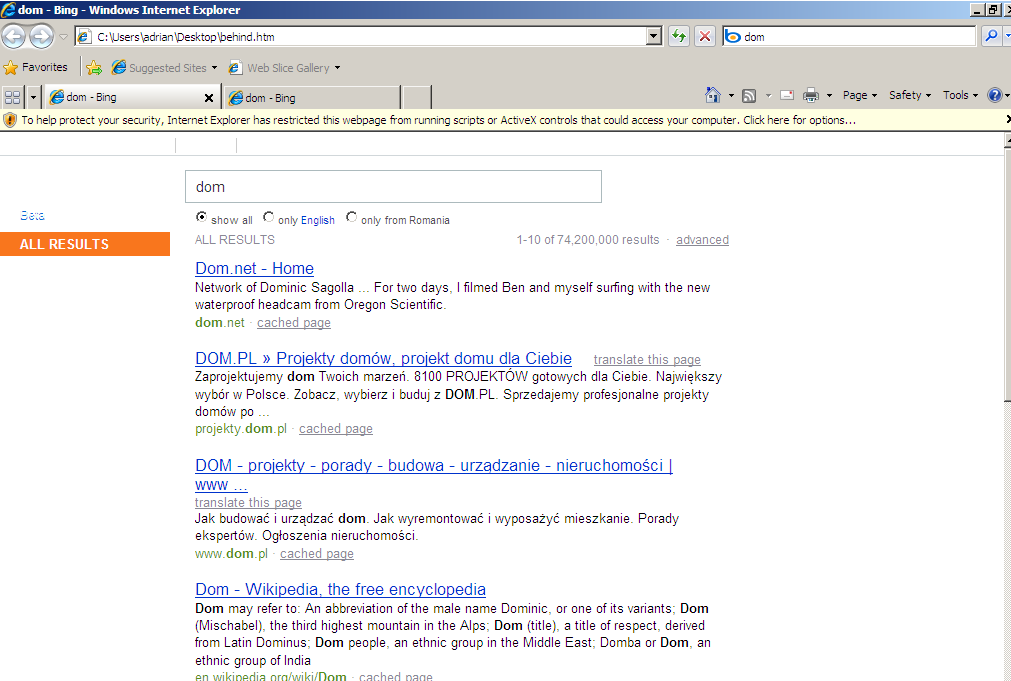Screen dimensions: 1011x681
Task: Refresh the page with the green arrows icon
Action: coord(679,37)
